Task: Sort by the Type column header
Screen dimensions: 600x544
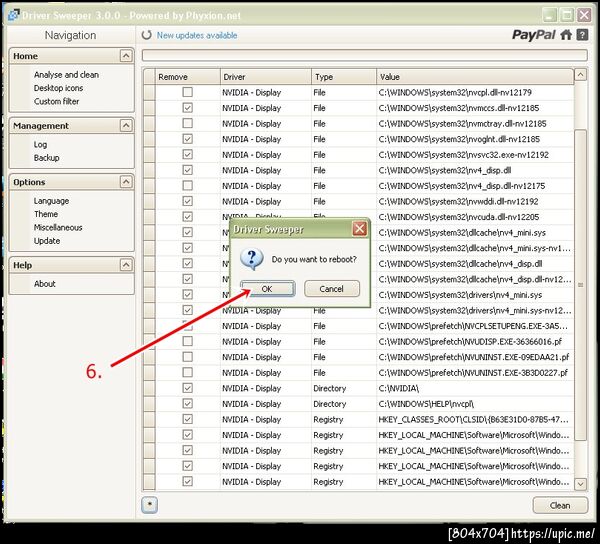Action: point(344,77)
